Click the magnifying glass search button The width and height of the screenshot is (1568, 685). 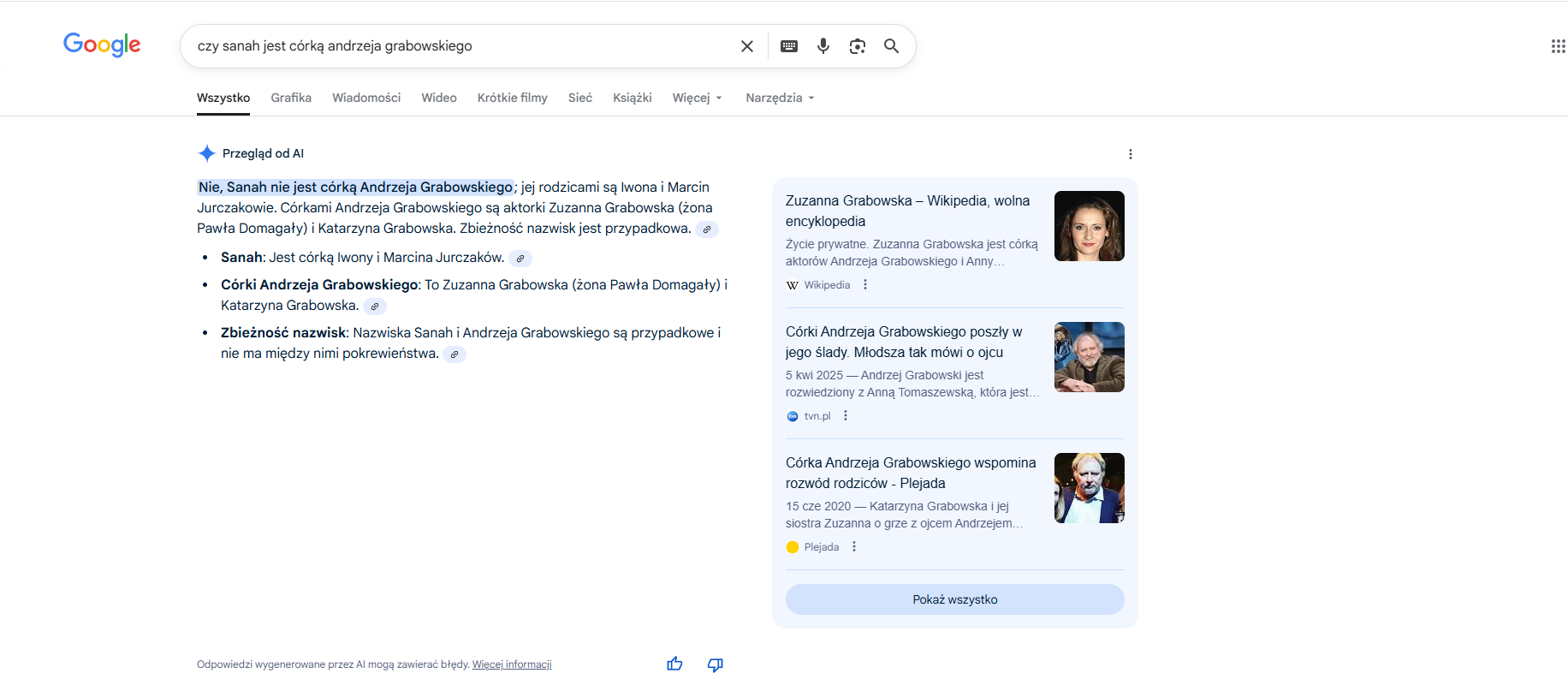click(891, 46)
